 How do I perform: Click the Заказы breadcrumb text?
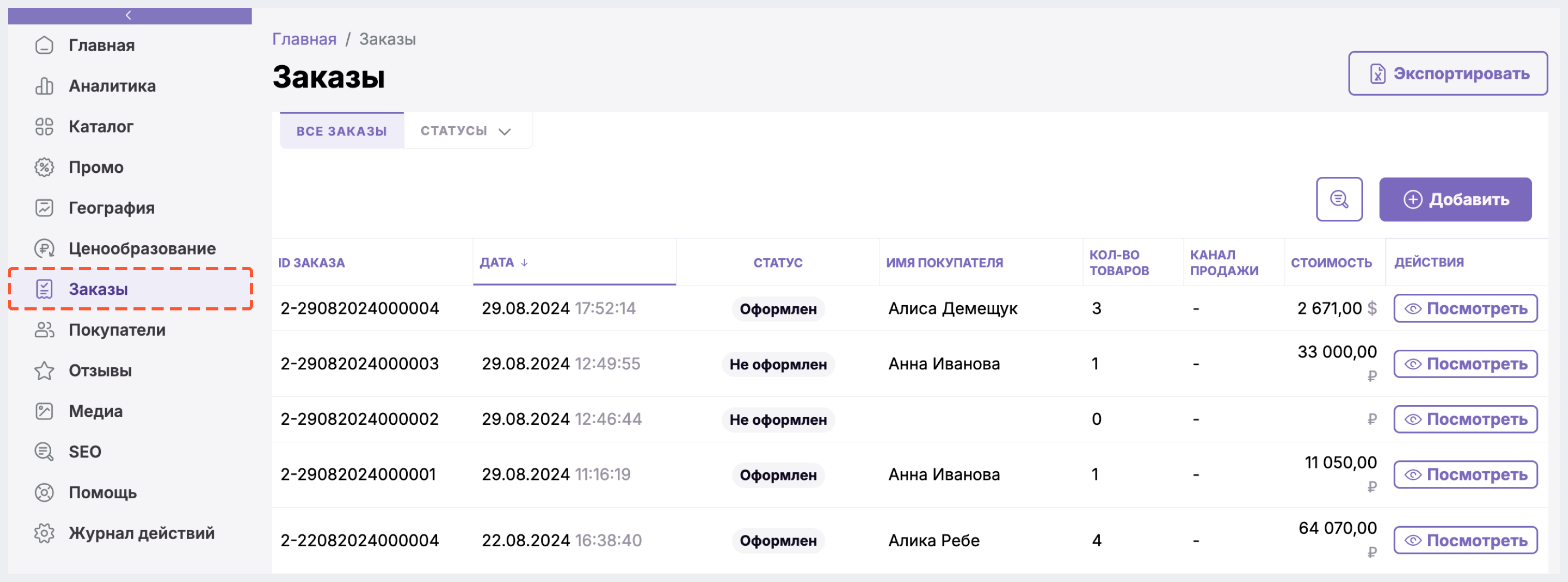click(x=387, y=39)
